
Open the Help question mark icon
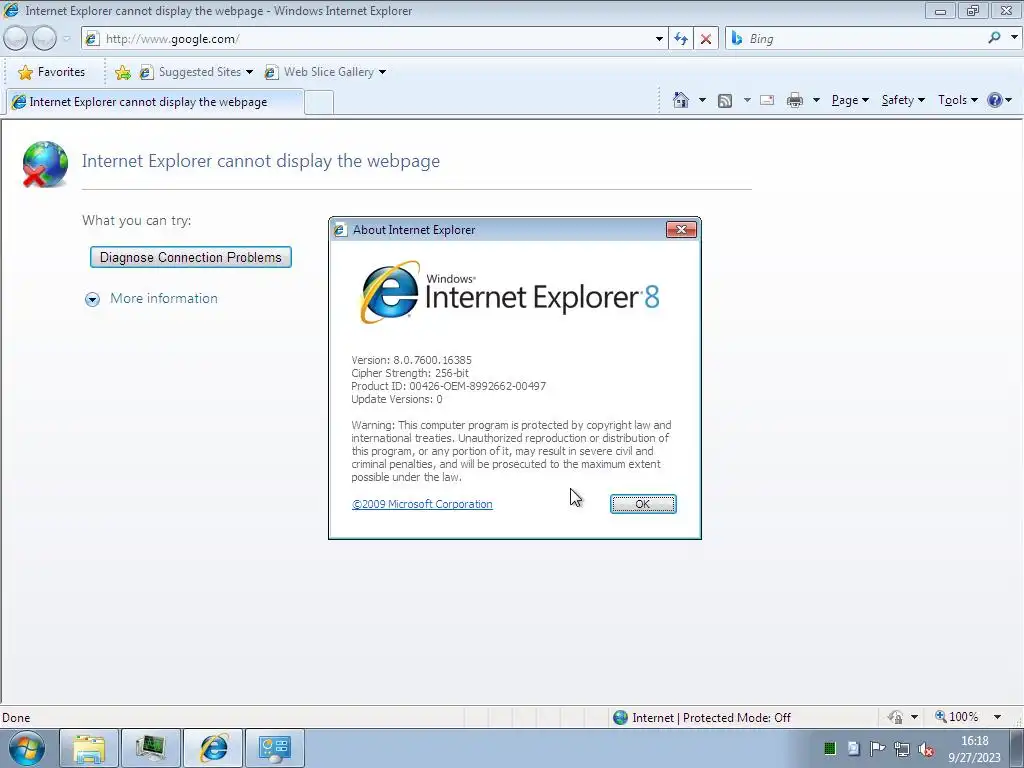[x=995, y=100]
